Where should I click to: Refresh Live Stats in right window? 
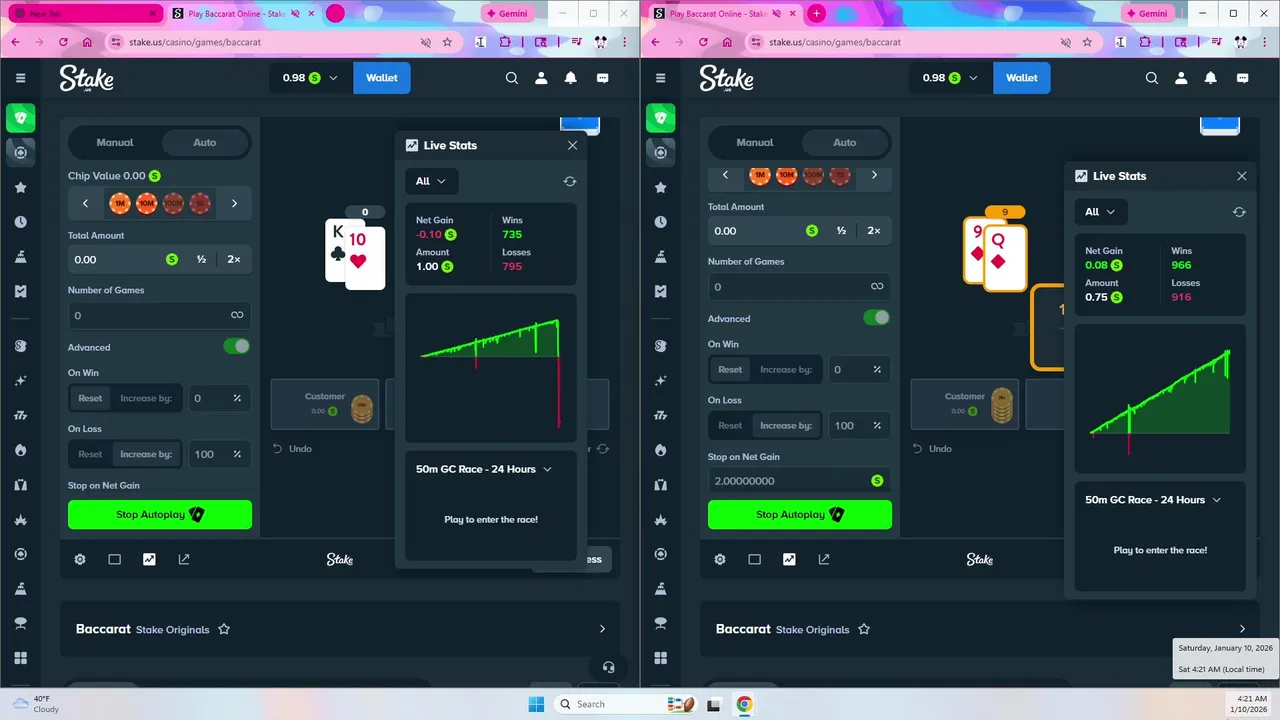(1239, 212)
